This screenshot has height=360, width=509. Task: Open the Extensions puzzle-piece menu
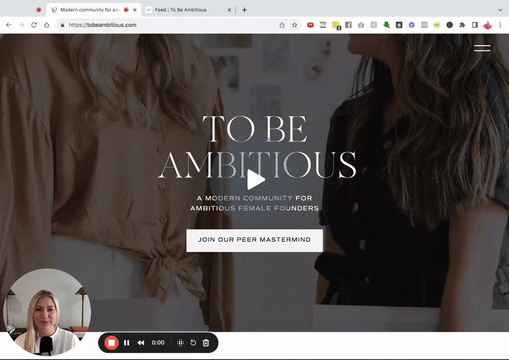(x=462, y=25)
